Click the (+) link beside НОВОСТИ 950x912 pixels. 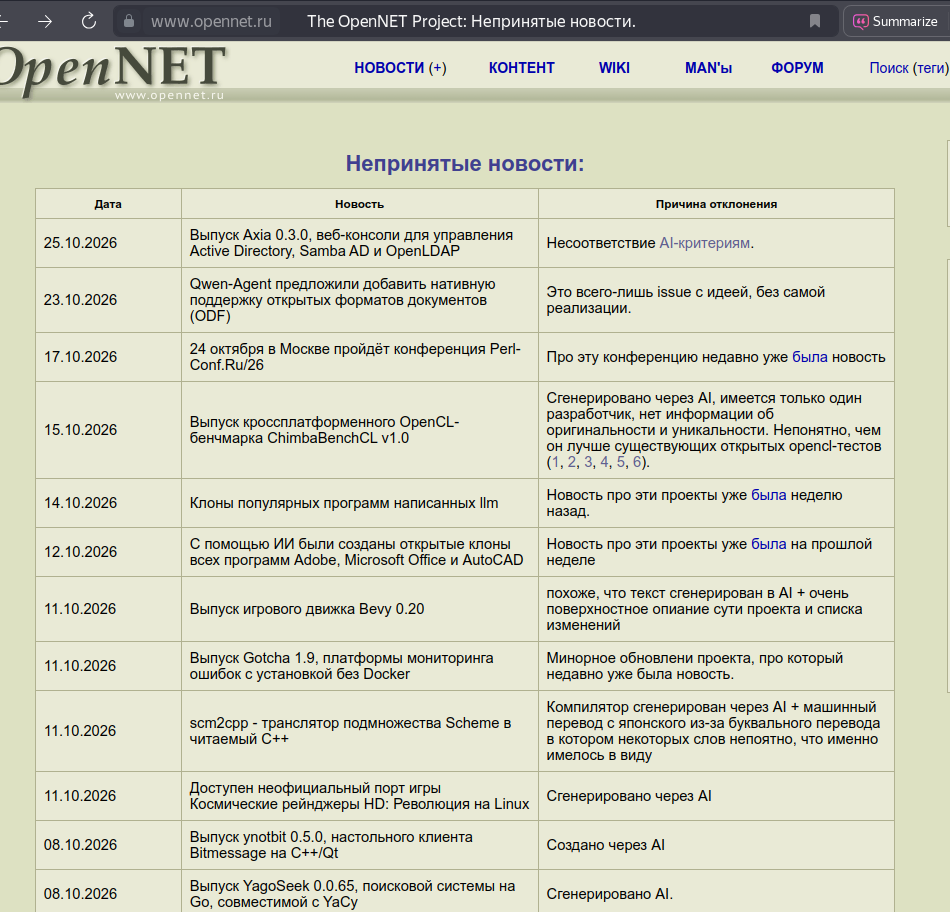pos(437,68)
